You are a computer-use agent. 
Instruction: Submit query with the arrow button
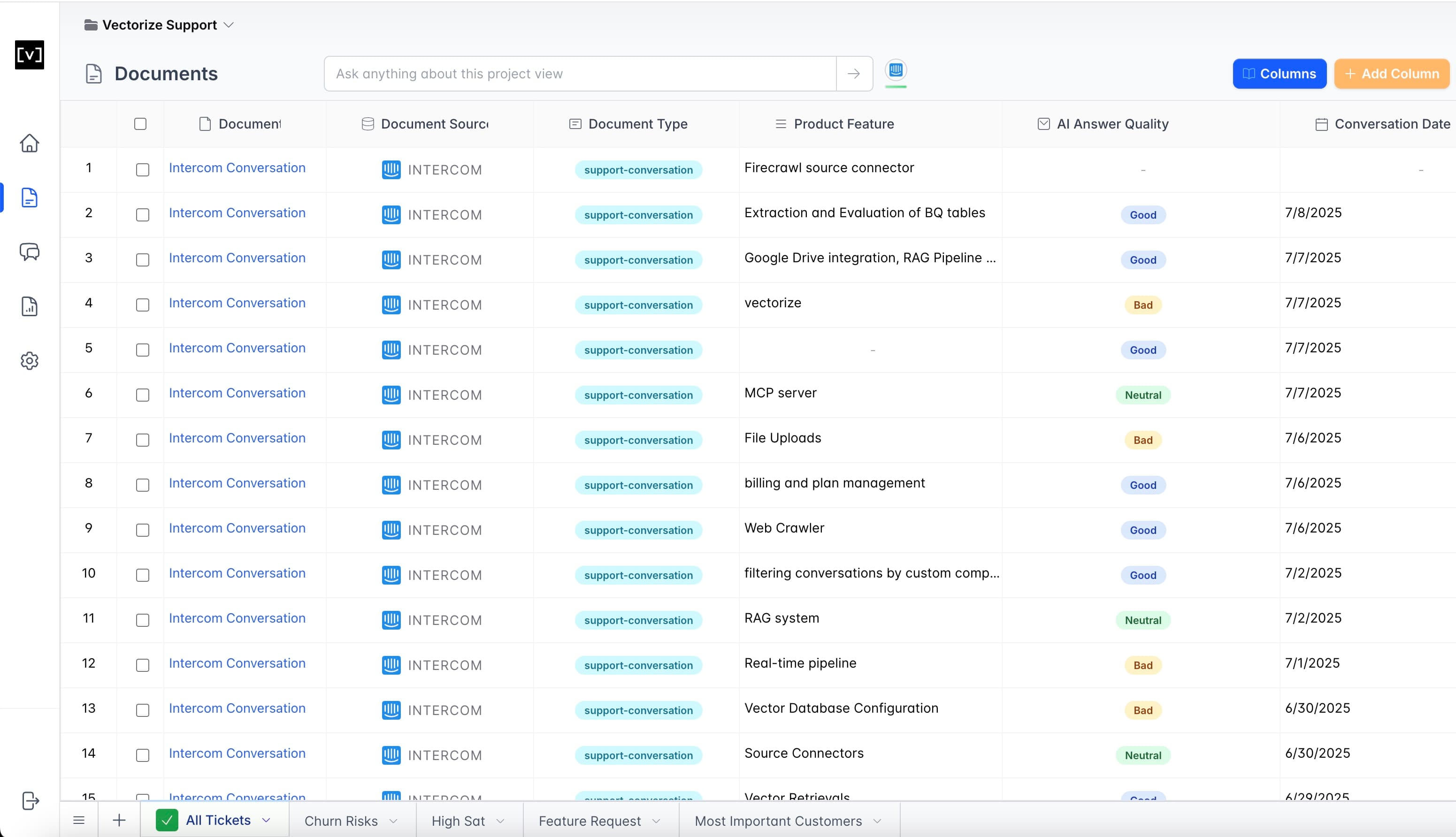coord(854,74)
